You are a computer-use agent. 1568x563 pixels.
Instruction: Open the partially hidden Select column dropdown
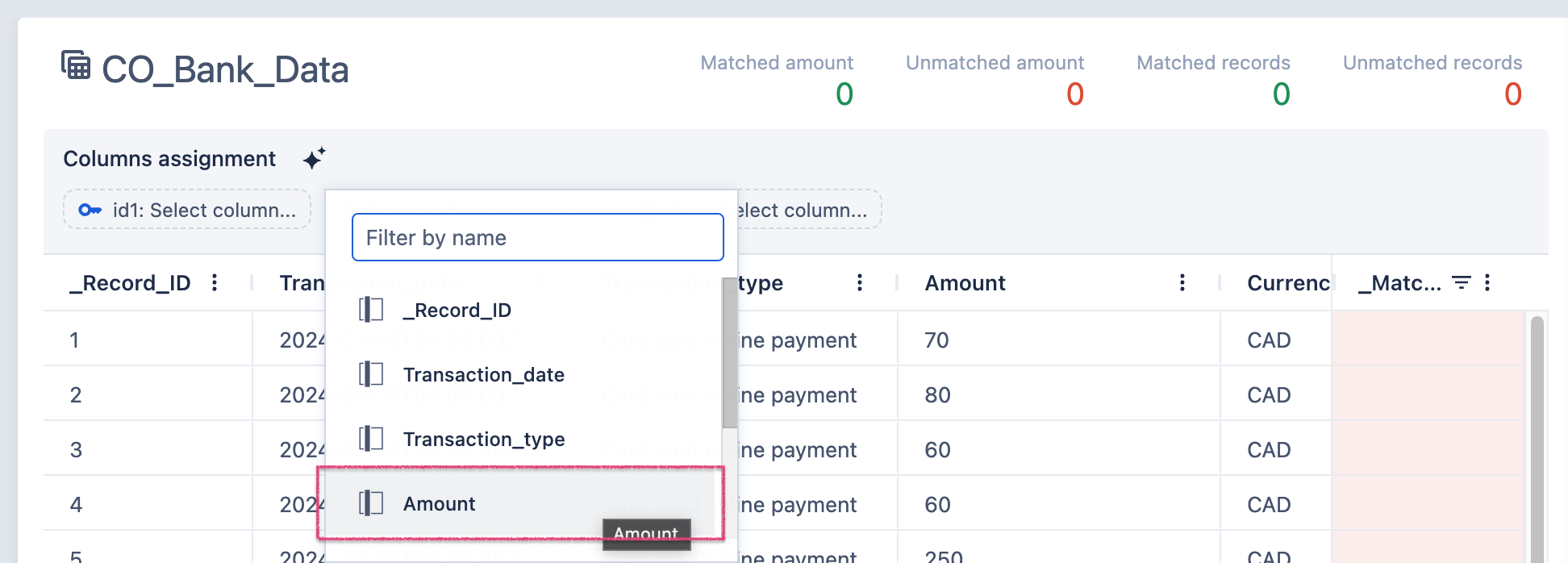pos(807,210)
